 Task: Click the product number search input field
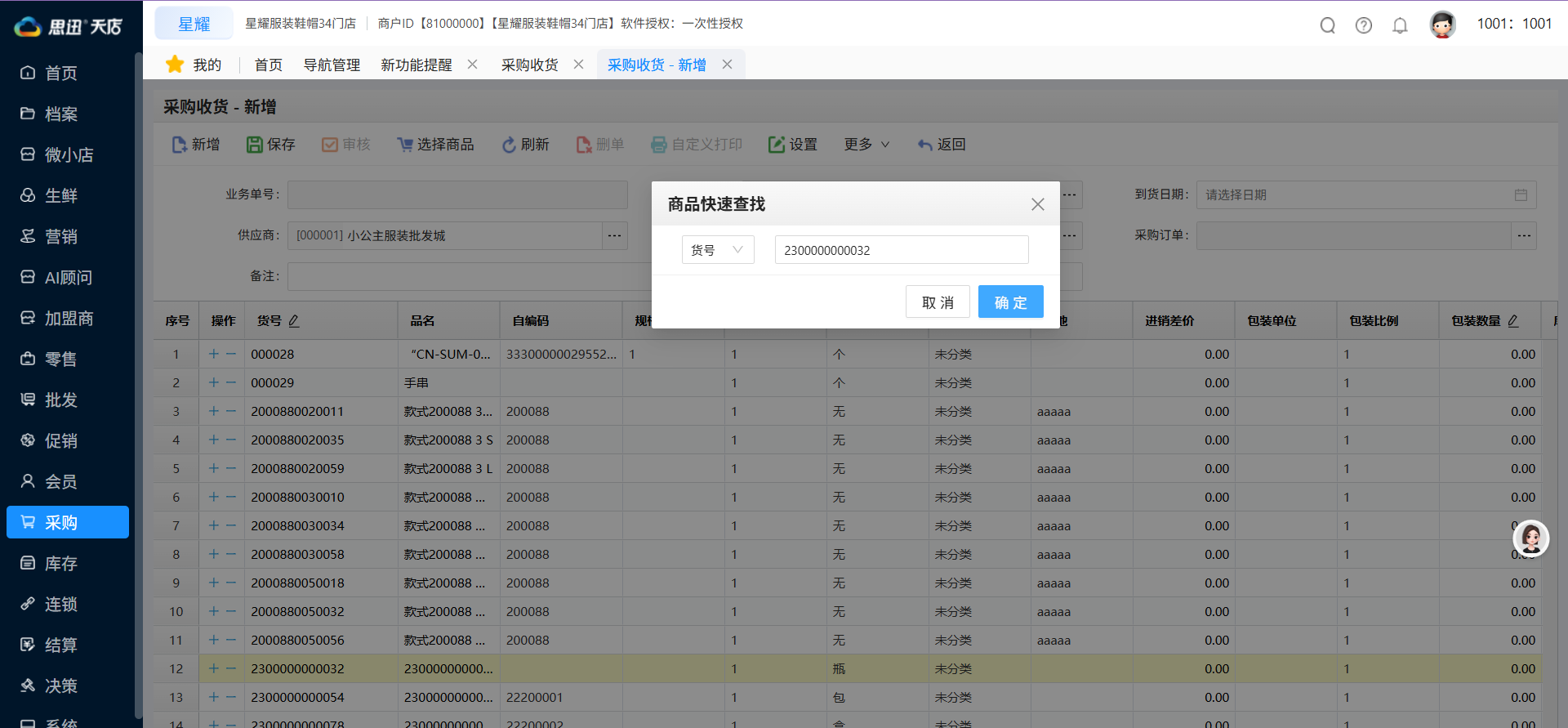pos(901,250)
